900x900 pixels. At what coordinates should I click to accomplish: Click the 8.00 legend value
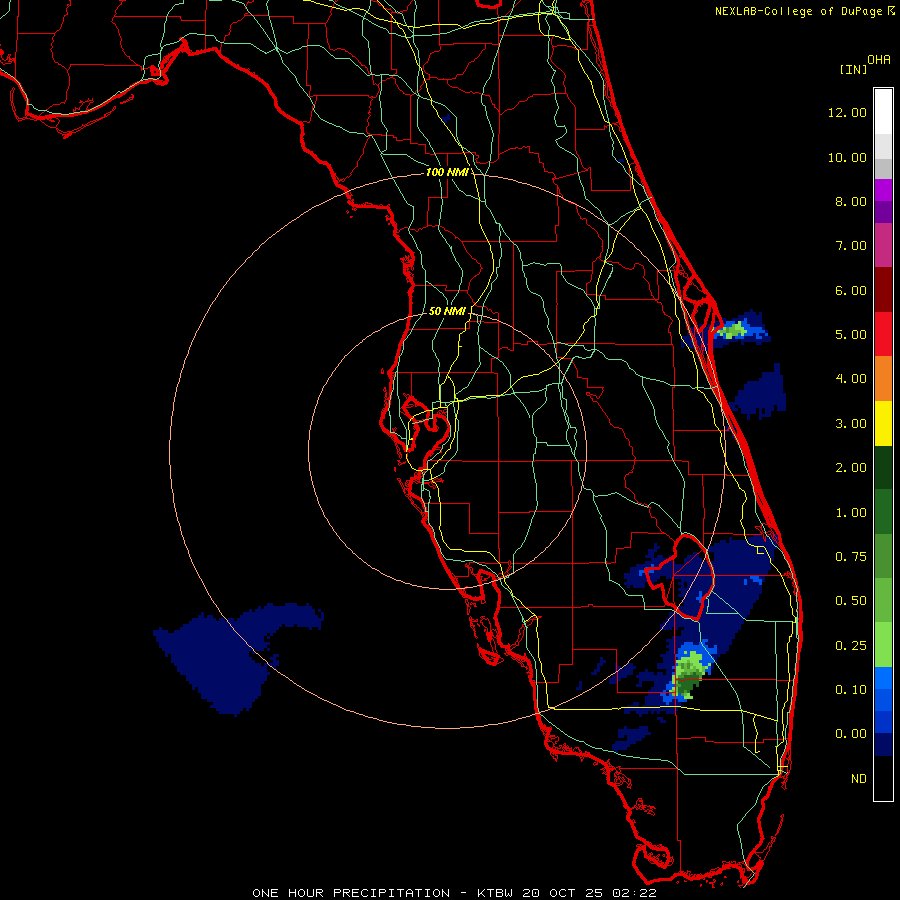click(851, 201)
